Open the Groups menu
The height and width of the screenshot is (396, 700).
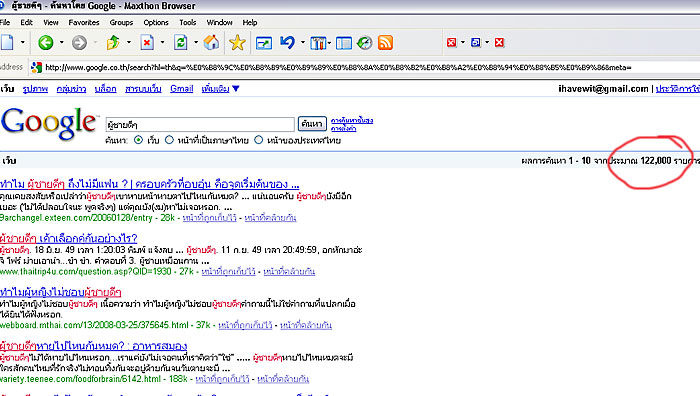(121, 22)
